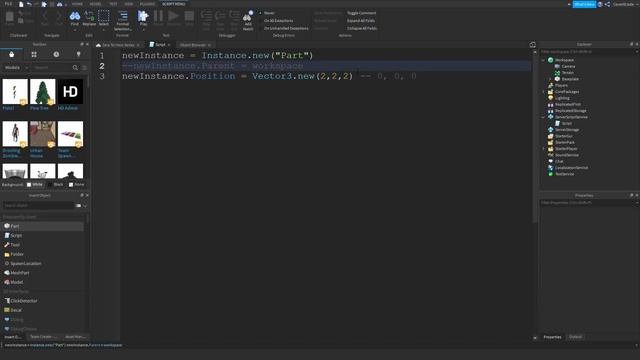This screenshot has height=360, width=640.
Task: Click the Stop test icon
Action: click(189, 16)
